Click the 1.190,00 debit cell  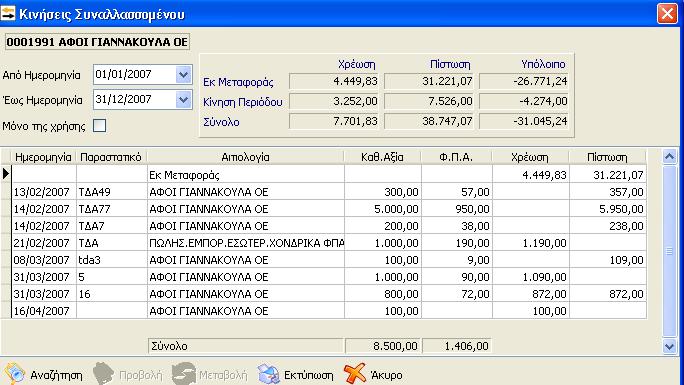tap(530, 243)
